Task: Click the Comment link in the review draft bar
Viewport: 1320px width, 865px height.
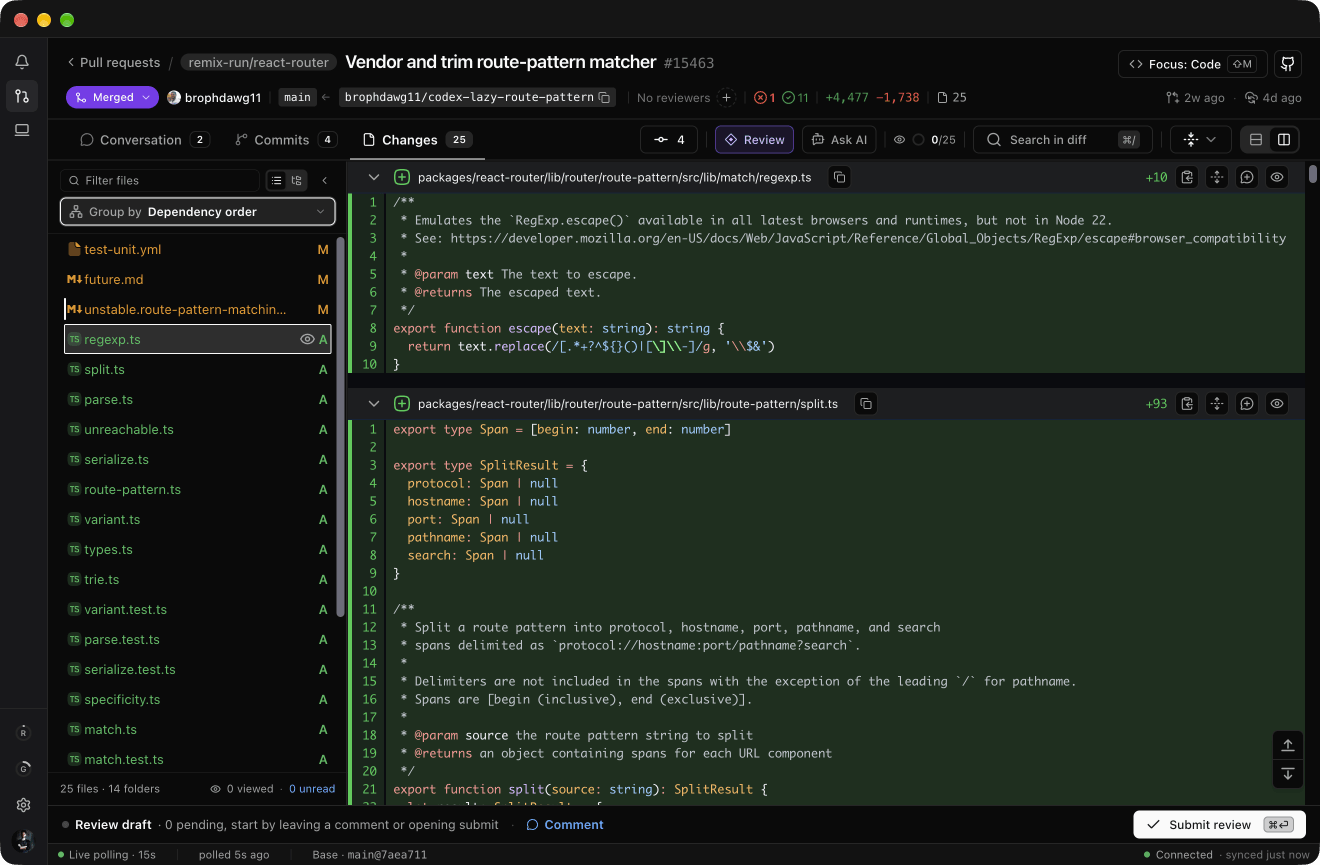Action: click(565, 825)
